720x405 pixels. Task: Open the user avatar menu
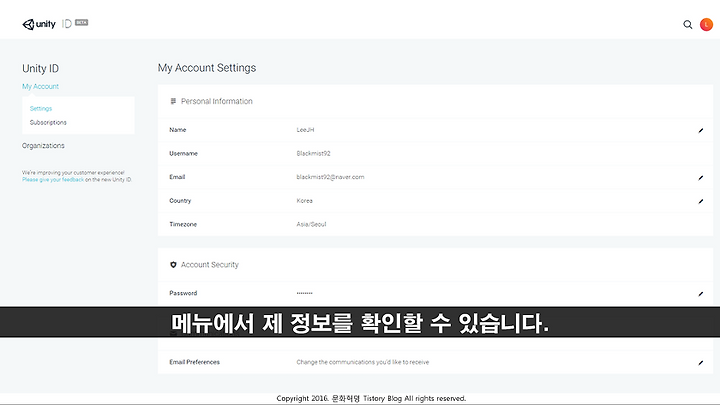click(706, 24)
